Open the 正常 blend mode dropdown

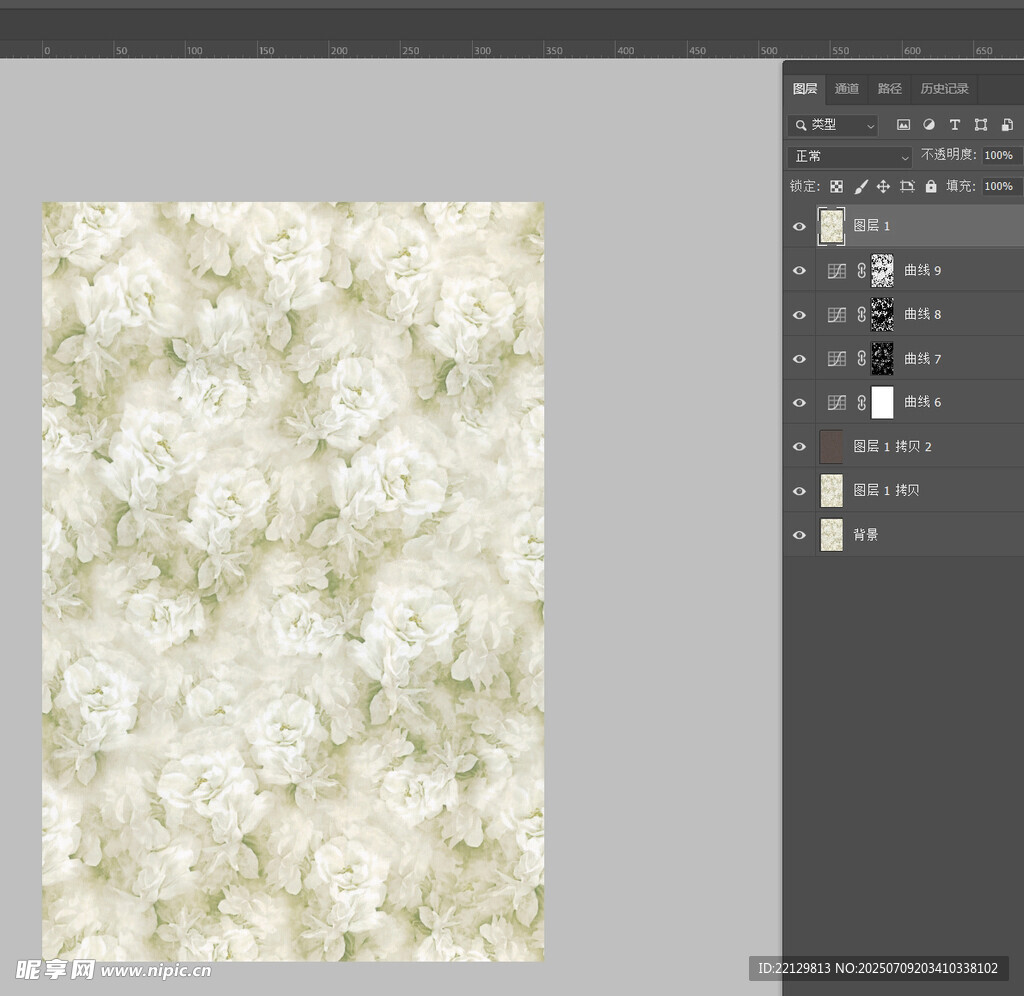pyautogui.click(x=850, y=156)
